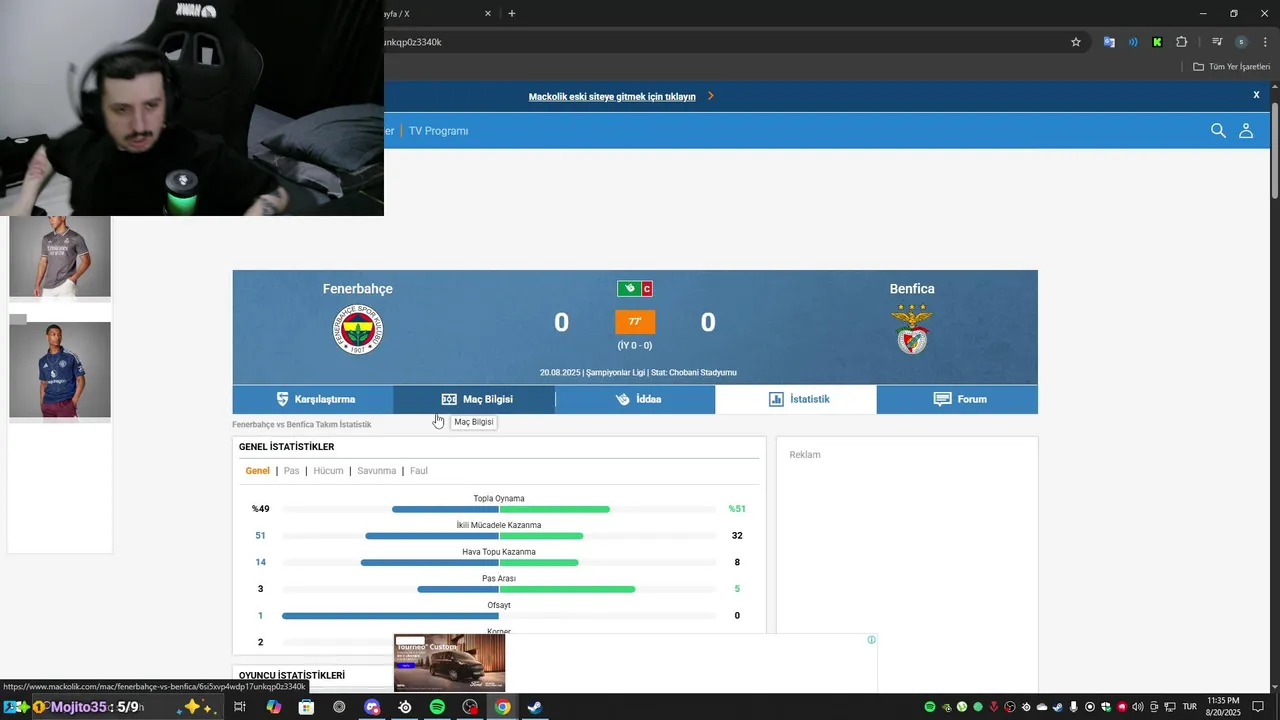The image size is (1280, 720).
Task: Open SteelSeries app on taskbar
Action: pyautogui.click(x=405, y=707)
